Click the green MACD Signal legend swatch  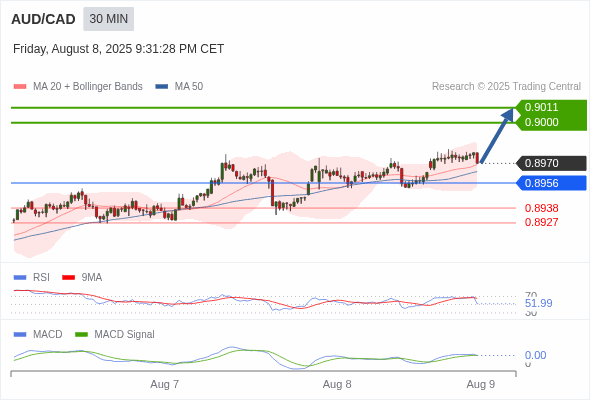[81, 335]
